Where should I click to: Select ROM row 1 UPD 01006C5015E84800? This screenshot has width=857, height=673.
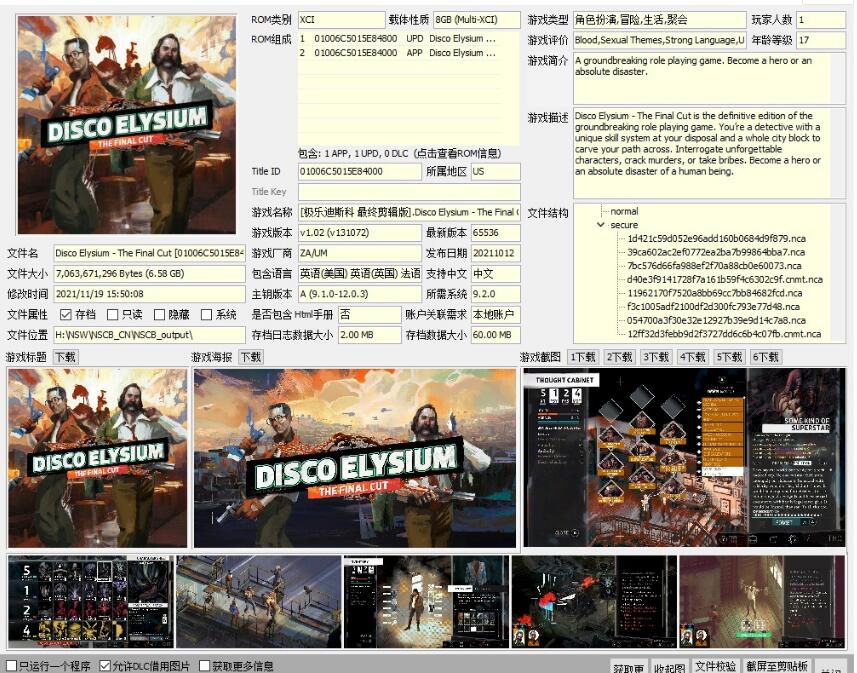(399, 39)
